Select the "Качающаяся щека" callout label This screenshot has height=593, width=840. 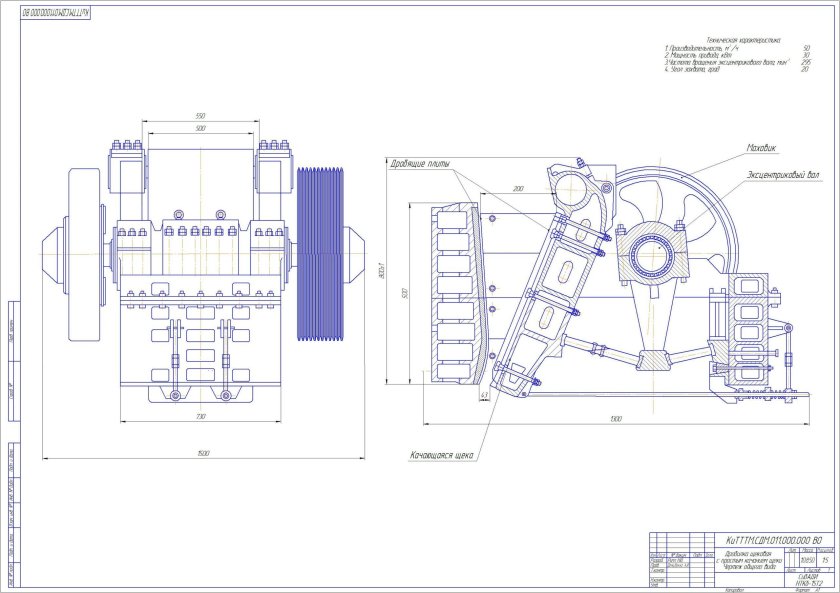pyautogui.click(x=441, y=455)
